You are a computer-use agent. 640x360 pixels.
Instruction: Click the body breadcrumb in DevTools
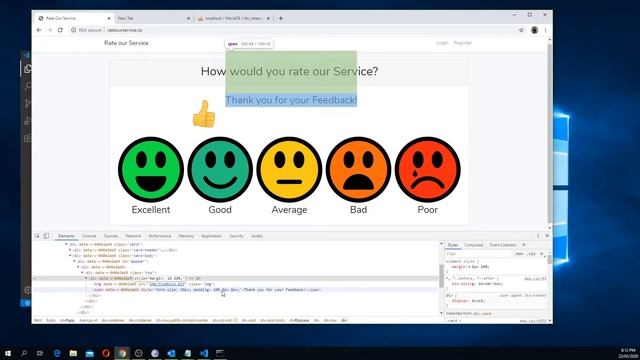tap(51, 320)
